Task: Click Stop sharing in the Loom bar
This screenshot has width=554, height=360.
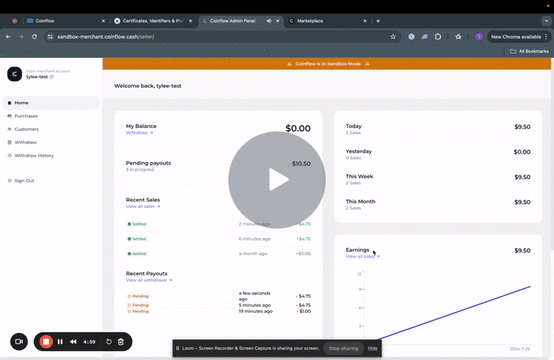Action: point(343,348)
